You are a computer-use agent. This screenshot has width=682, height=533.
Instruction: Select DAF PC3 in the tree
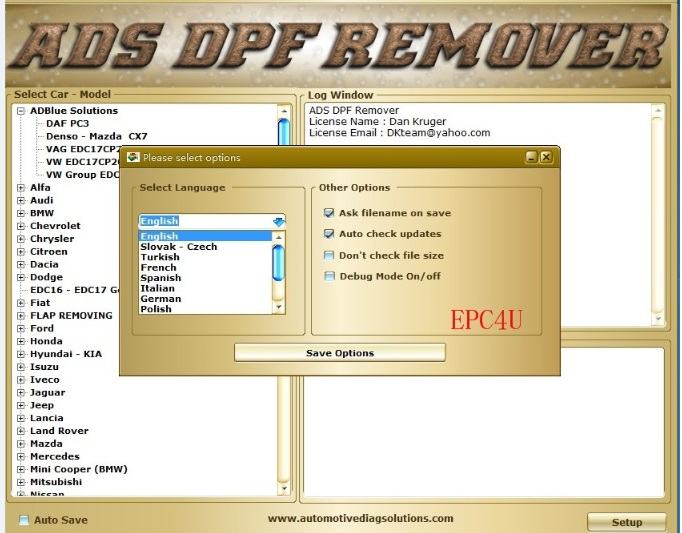(67, 124)
